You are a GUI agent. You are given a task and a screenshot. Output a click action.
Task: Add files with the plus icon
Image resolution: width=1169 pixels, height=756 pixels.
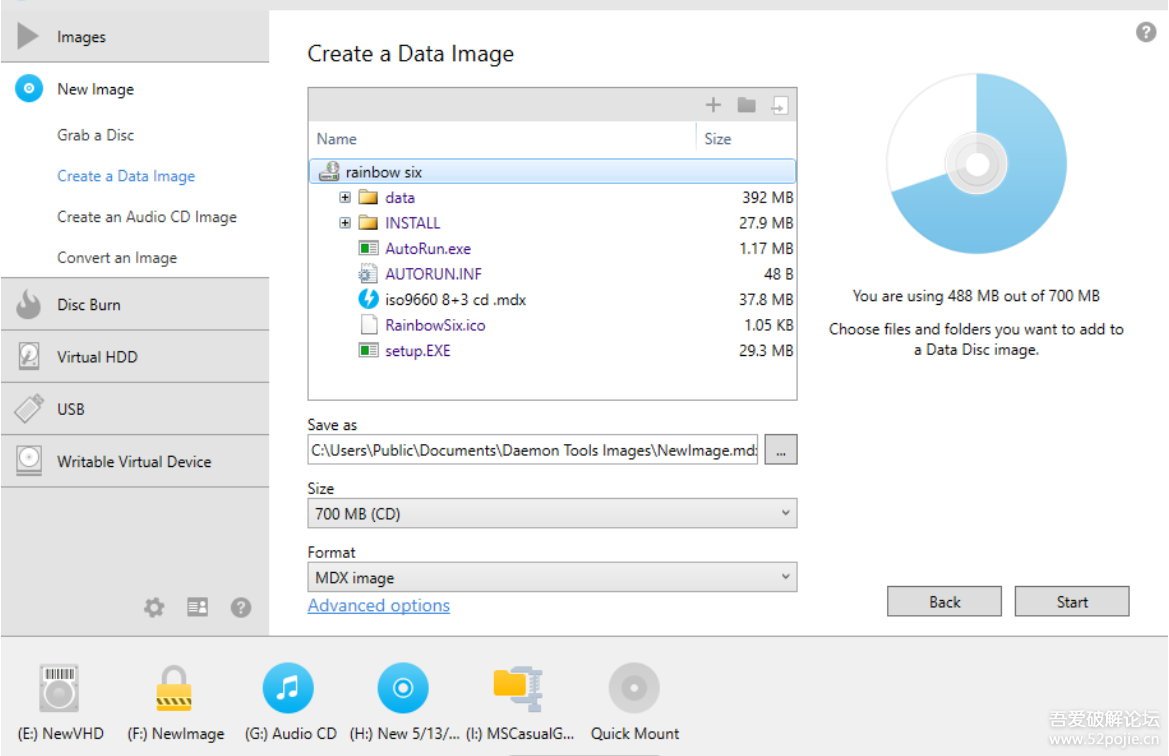coord(713,104)
